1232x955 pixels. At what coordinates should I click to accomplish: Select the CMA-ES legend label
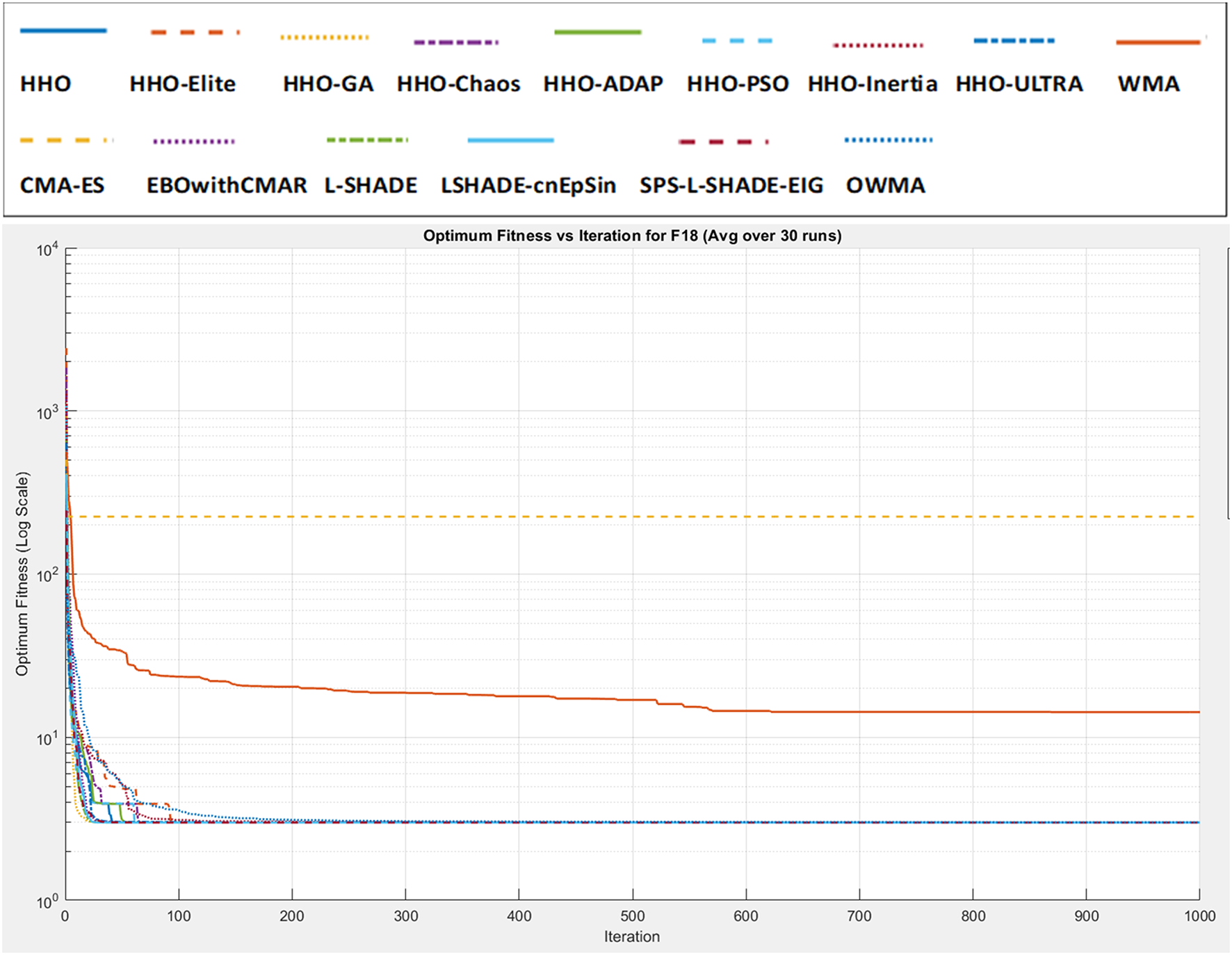(63, 186)
